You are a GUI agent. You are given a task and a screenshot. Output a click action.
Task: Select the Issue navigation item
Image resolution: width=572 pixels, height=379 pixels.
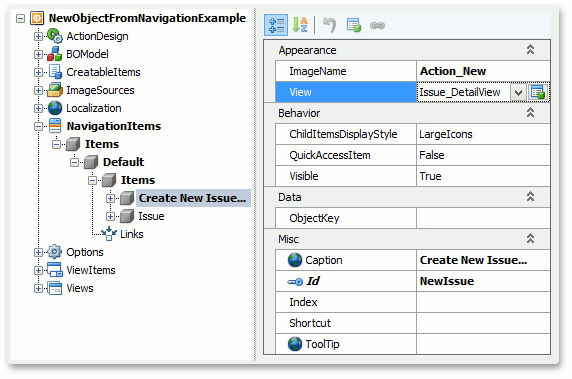151,216
